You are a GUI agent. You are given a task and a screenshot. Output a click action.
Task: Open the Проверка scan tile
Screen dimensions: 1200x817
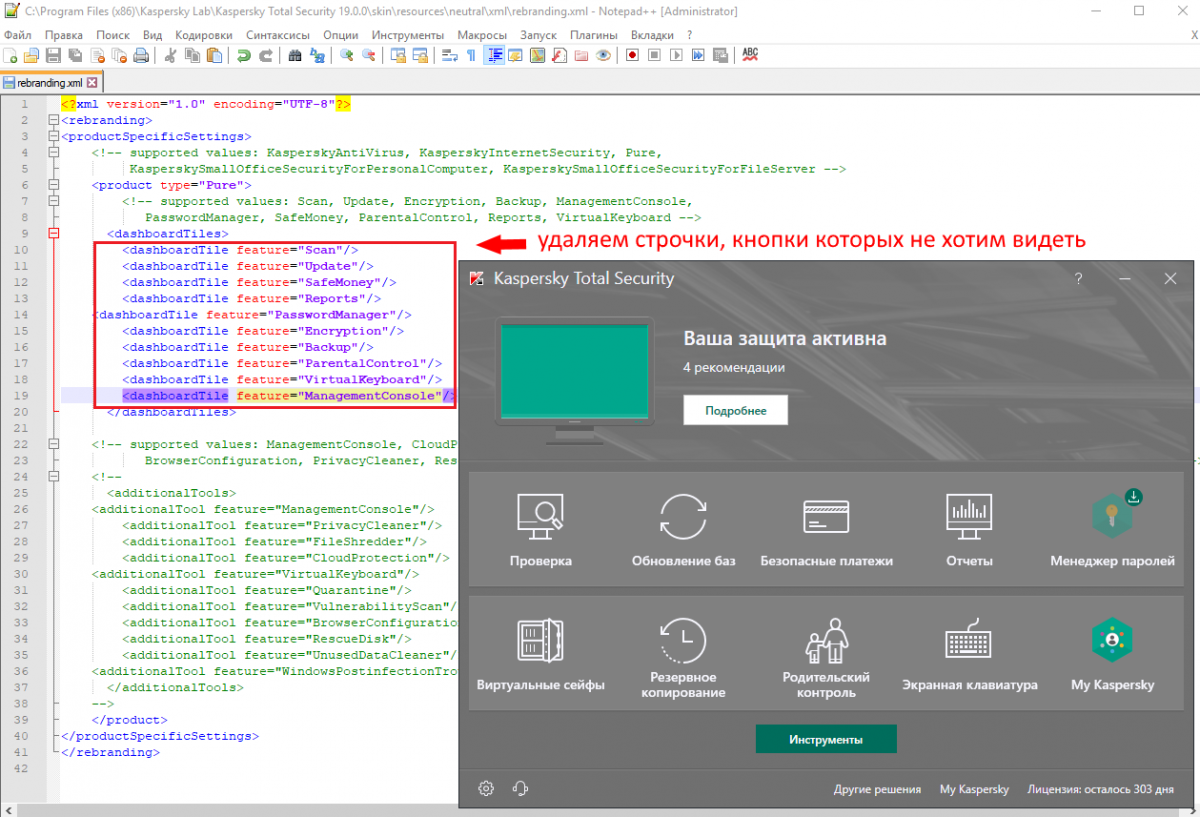pos(540,531)
